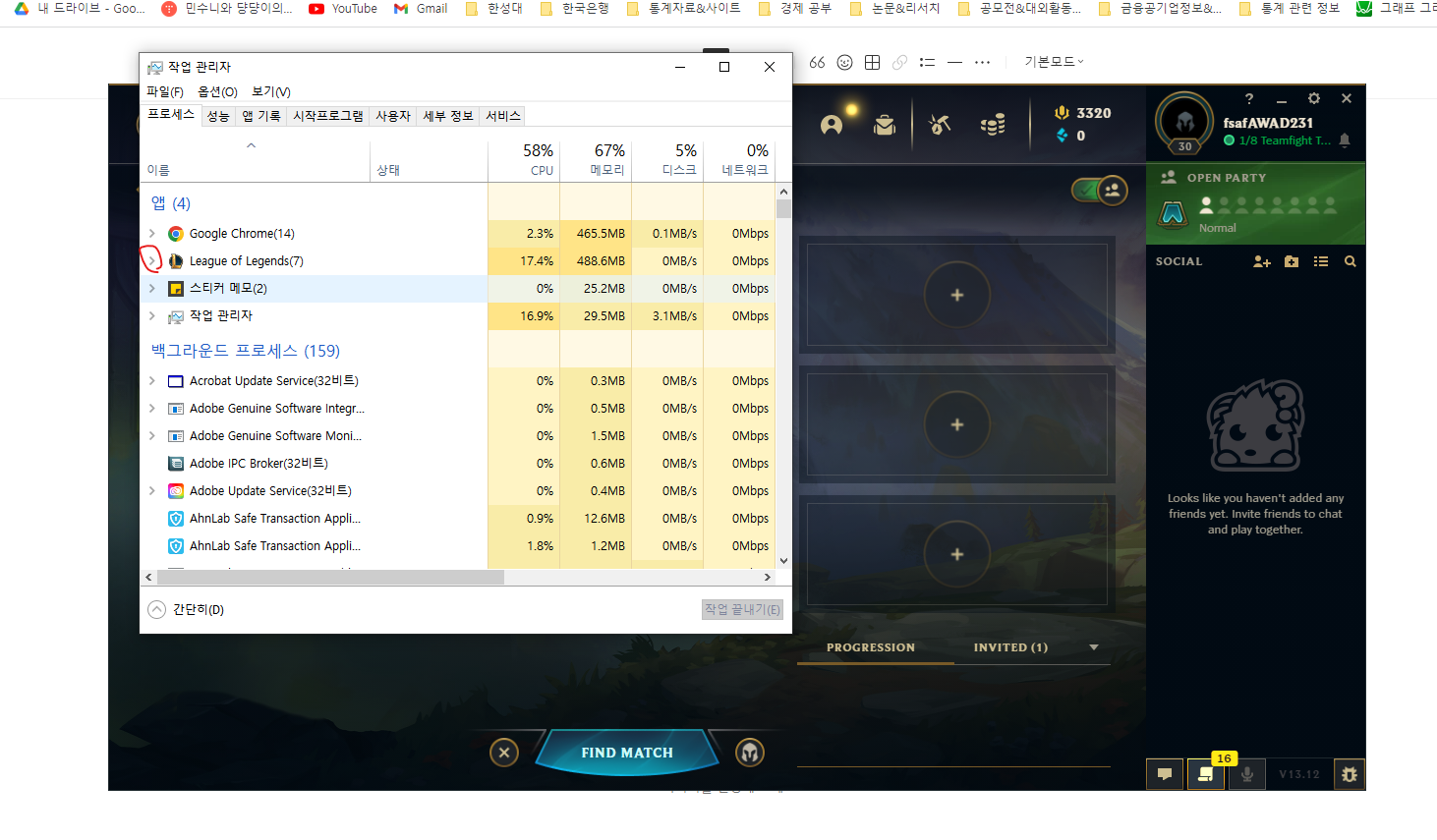Open the YouTube bookmark
Image resolution: width=1437 pixels, height=840 pixels.
[x=343, y=9]
